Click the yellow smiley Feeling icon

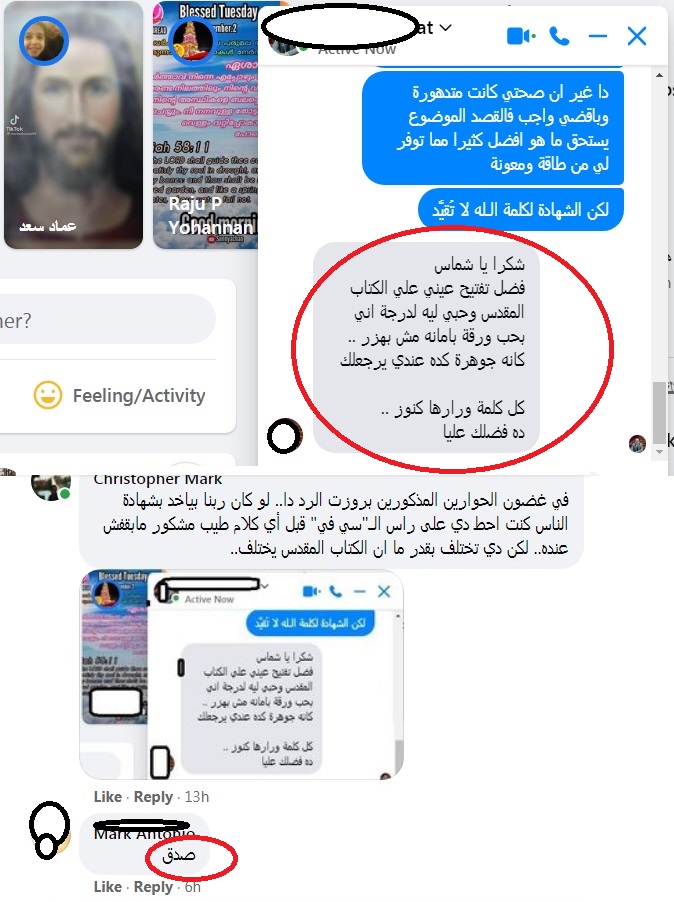(x=48, y=395)
